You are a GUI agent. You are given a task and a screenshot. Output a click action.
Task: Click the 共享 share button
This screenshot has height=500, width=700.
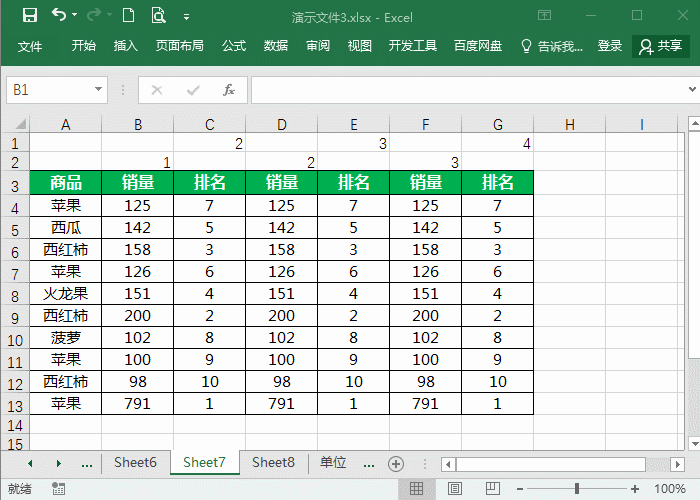pyautogui.click(x=661, y=46)
